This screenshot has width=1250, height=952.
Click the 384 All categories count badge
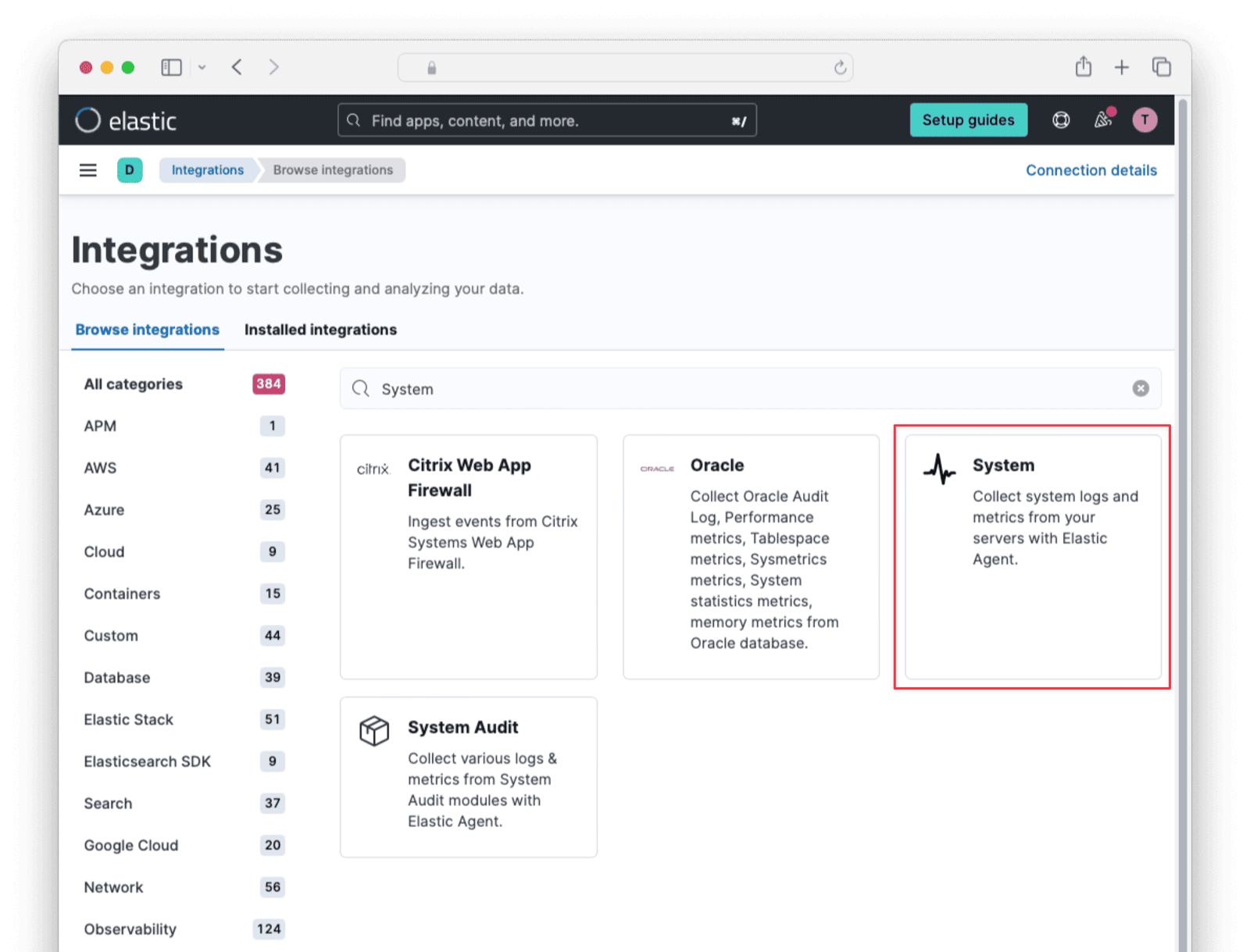[269, 384]
